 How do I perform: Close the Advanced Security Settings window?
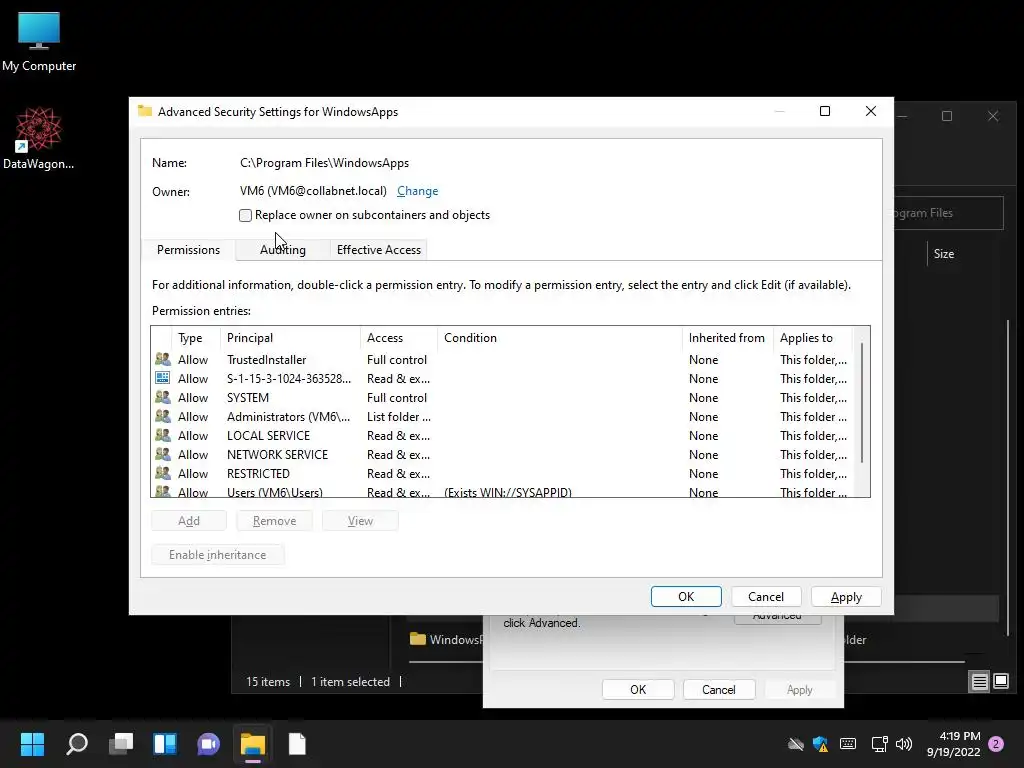tap(871, 112)
